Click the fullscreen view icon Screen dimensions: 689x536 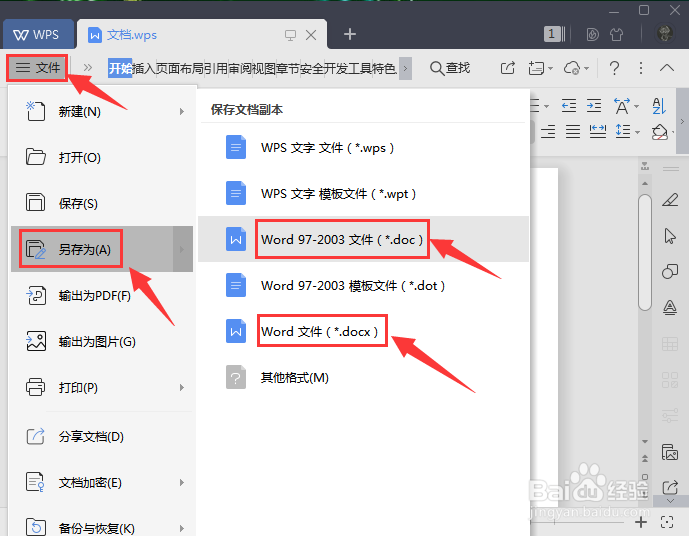pyautogui.click(x=667, y=522)
